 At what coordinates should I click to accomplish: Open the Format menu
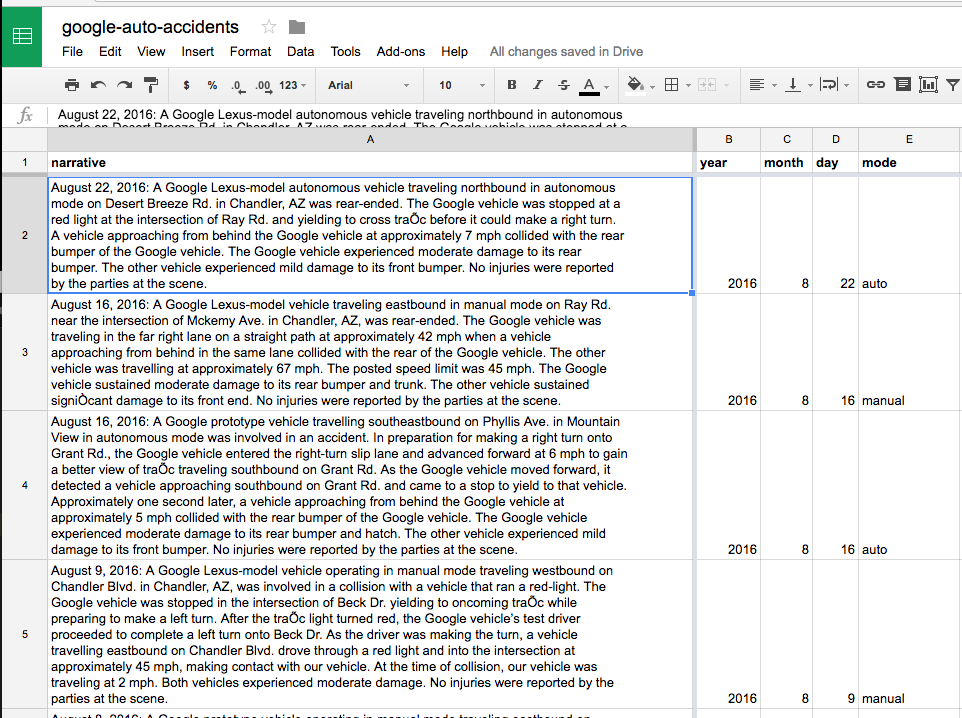(x=250, y=52)
